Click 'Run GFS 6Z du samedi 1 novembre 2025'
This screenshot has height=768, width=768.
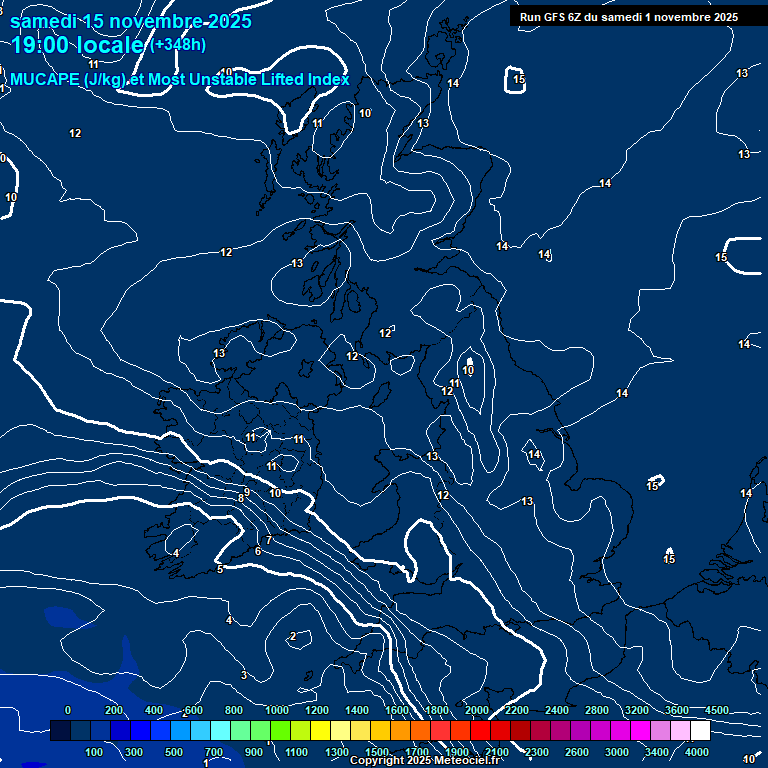tap(629, 17)
